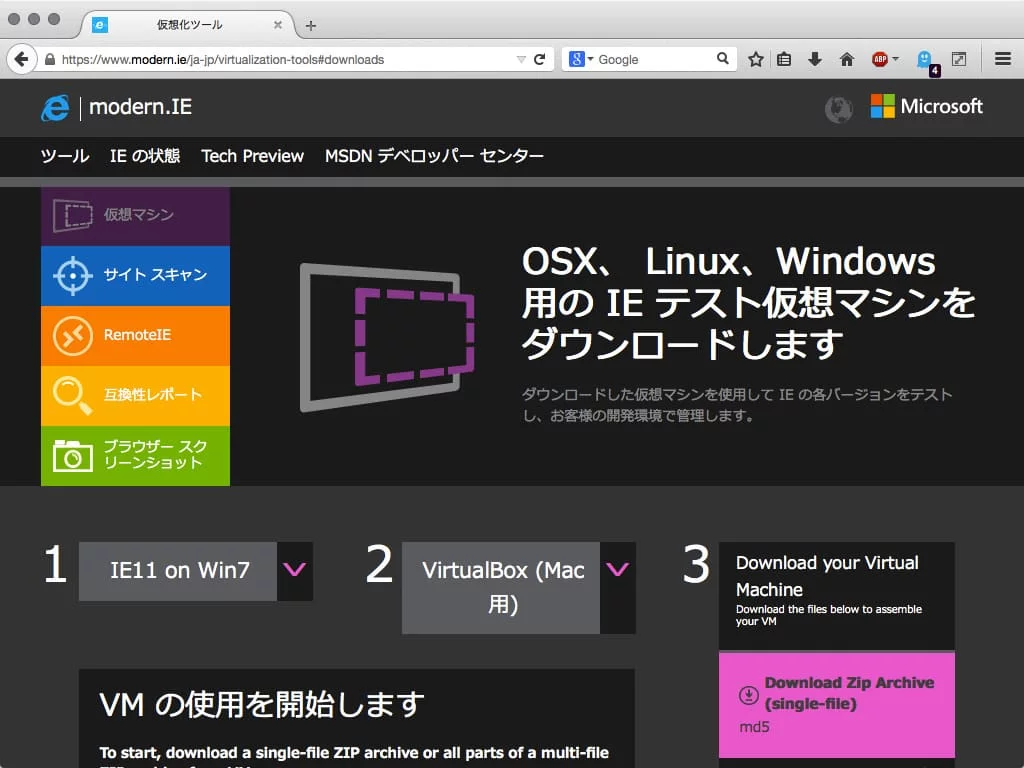Click the "Download your Virtual Machine" heading

[827, 576]
